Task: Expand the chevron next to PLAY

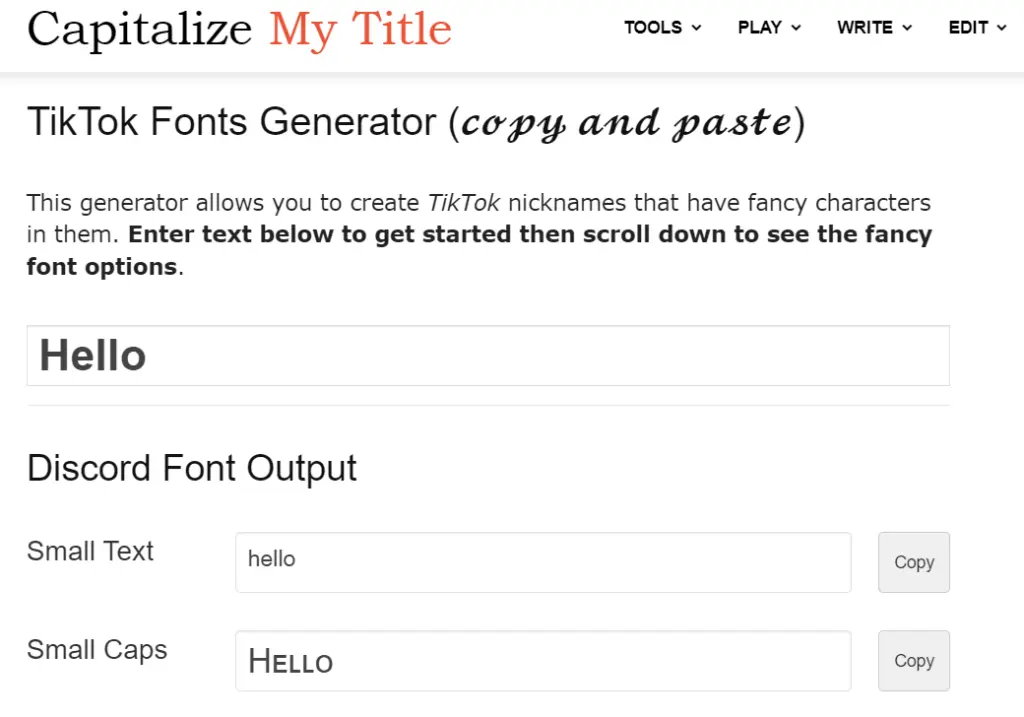Action: 796,29
